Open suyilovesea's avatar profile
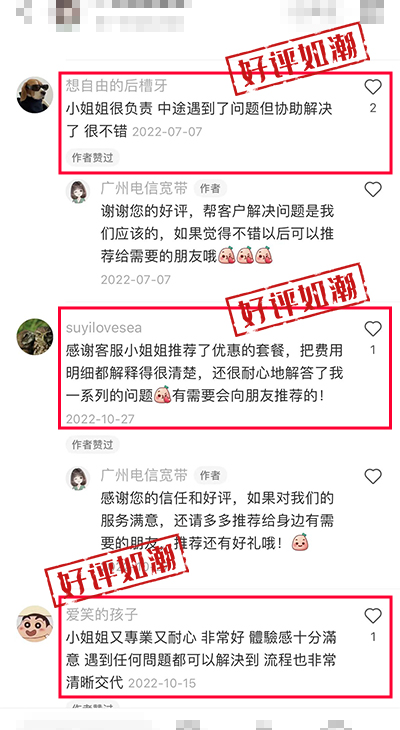 [x=35, y=337]
